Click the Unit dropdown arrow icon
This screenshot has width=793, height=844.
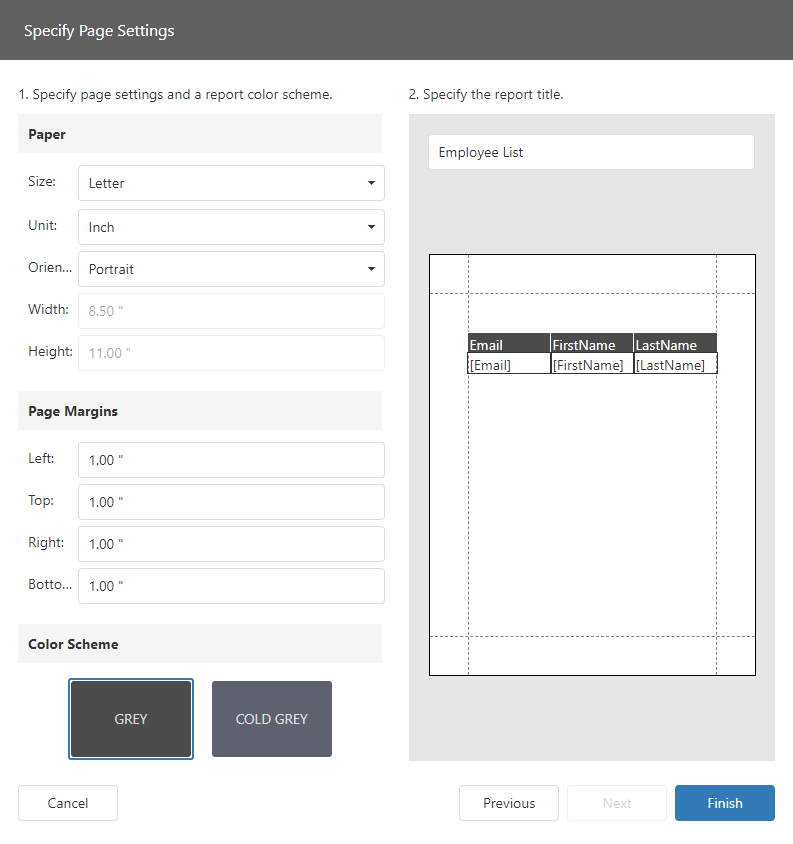click(371, 227)
